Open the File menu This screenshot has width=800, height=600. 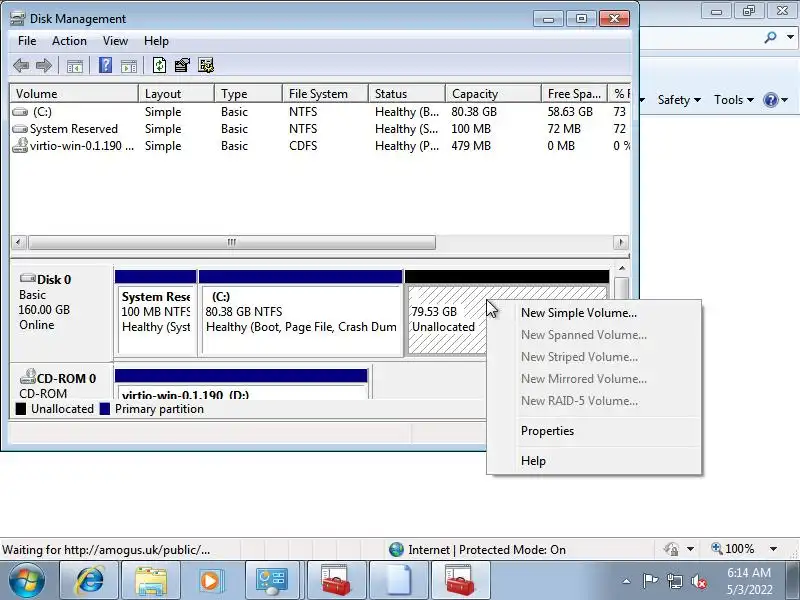pos(27,41)
